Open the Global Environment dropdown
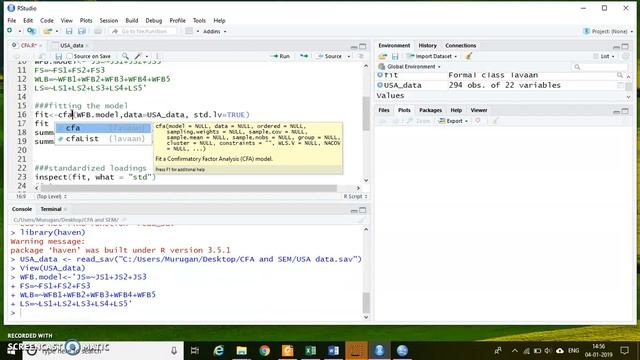 click(409, 67)
